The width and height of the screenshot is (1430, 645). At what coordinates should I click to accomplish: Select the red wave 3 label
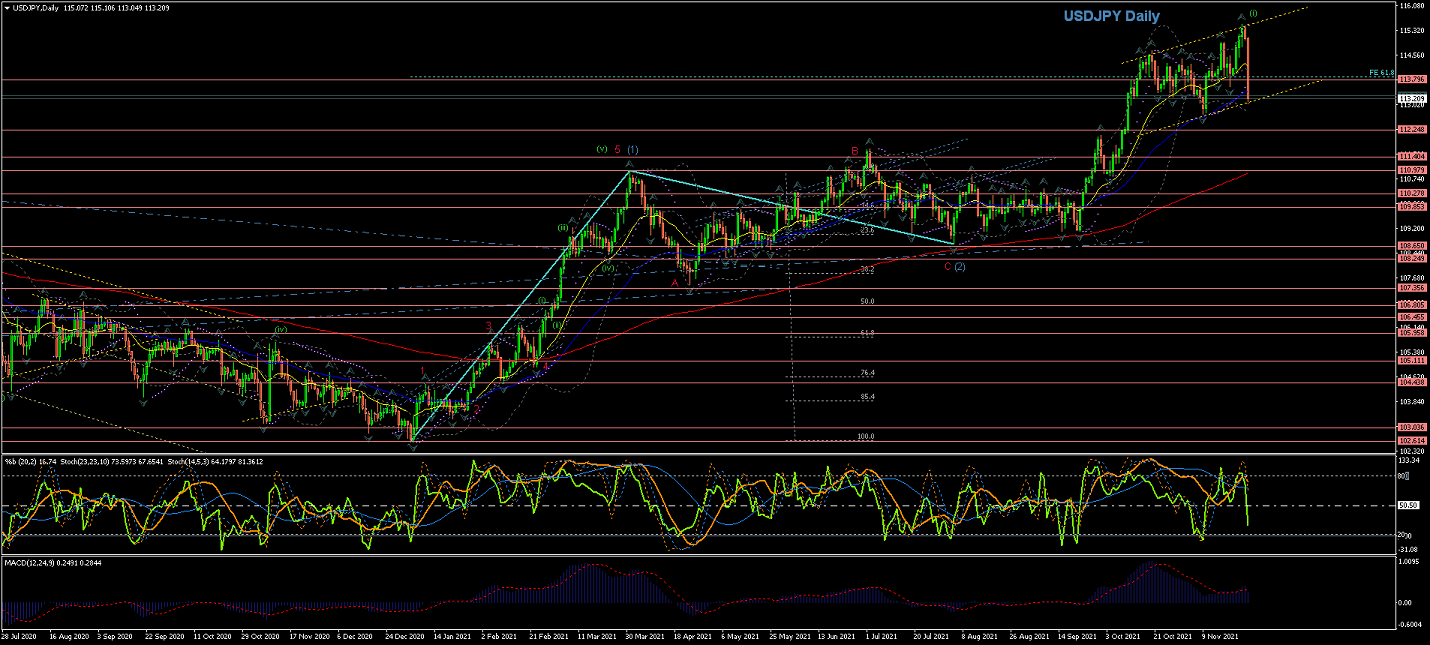488,325
